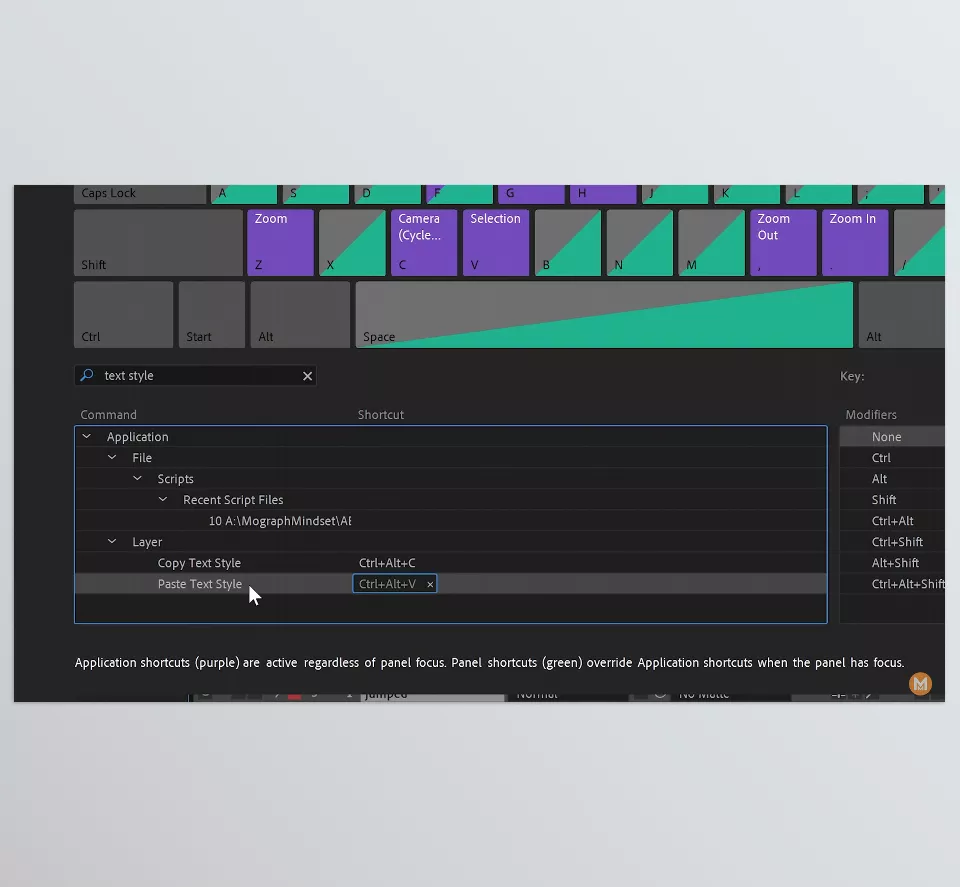Click the search magnifier icon
This screenshot has width=960, height=887.
pos(87,375)
